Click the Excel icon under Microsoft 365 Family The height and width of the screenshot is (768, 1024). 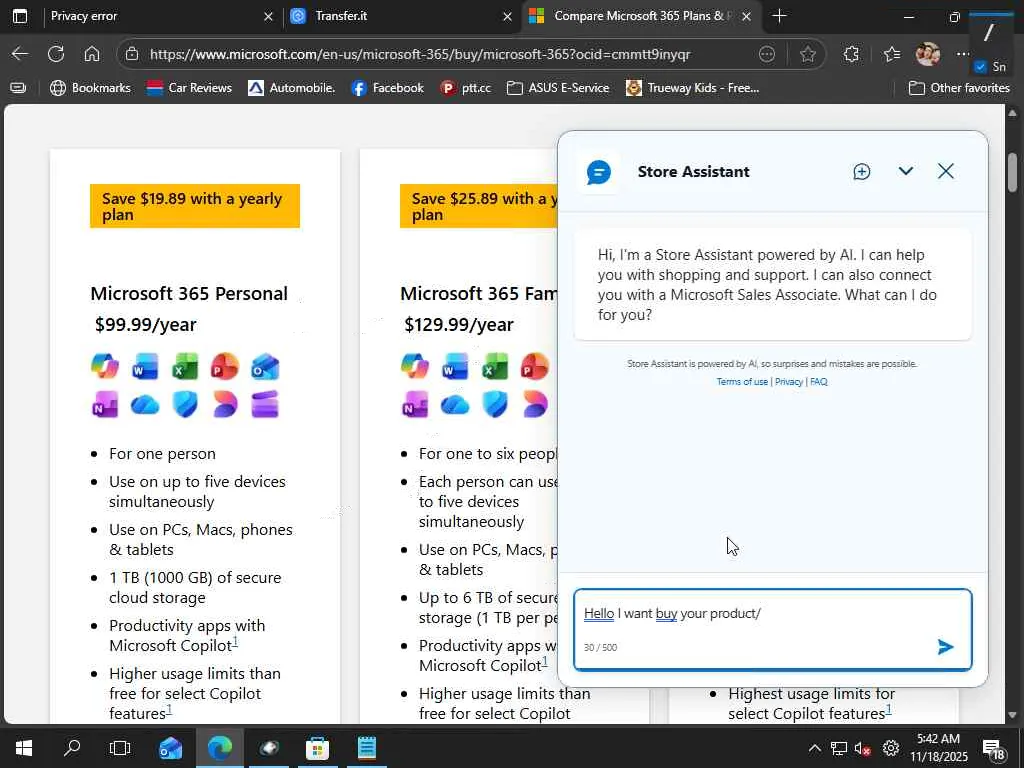point(494,366)
